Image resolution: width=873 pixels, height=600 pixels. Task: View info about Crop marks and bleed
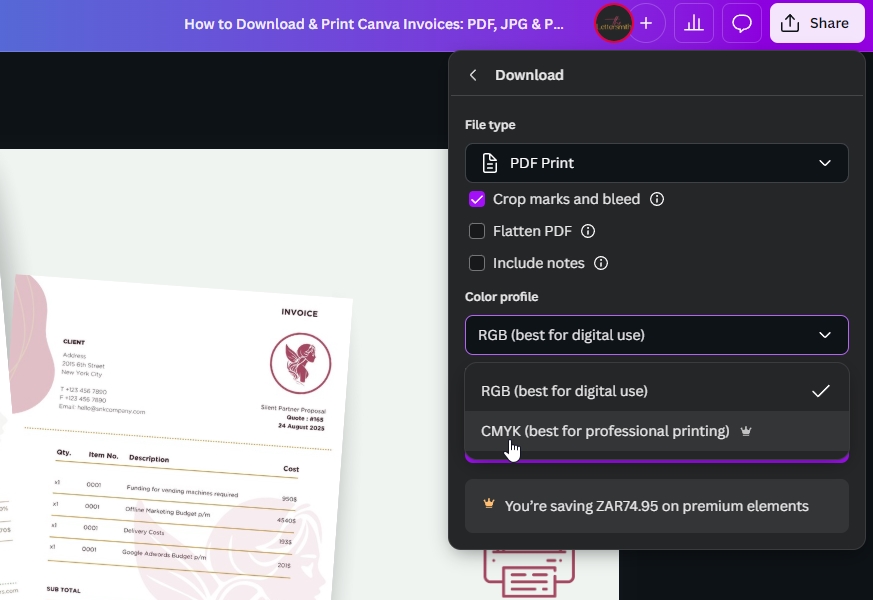pos(655,199)
